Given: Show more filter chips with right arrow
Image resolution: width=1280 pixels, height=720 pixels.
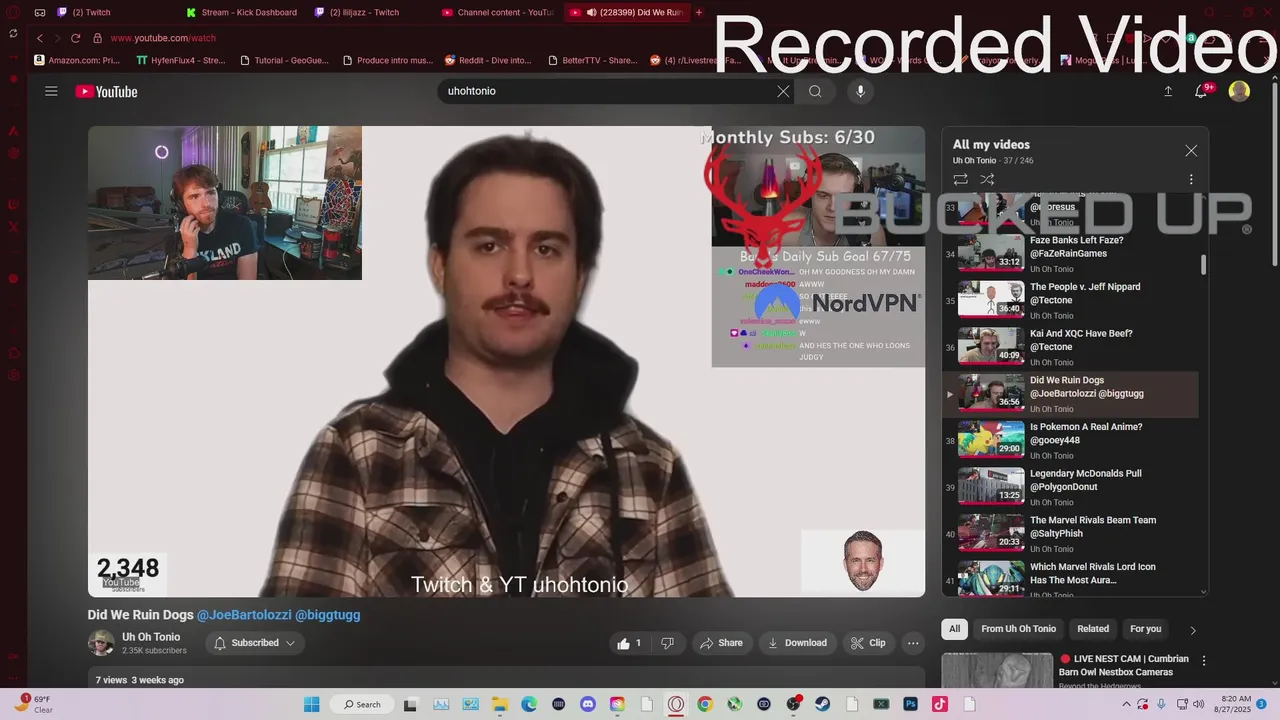Looking at the screenshot, I should coord(1192,630).
